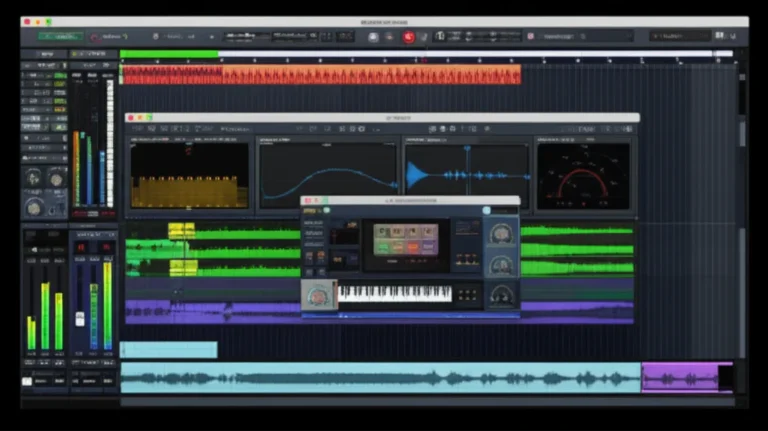Image resolution: width=768 pixels, height=431 pixels.
Task: Click the red record button in transport
Action: tap(408, 37)
